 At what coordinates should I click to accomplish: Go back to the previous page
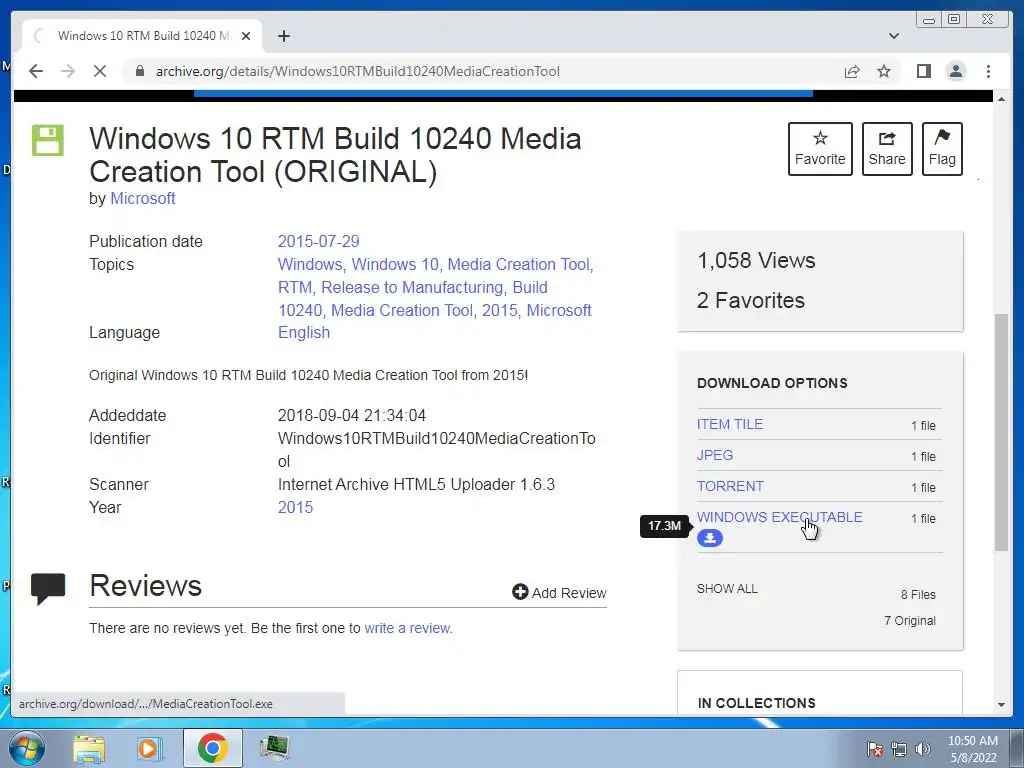(x=36, y=71)
